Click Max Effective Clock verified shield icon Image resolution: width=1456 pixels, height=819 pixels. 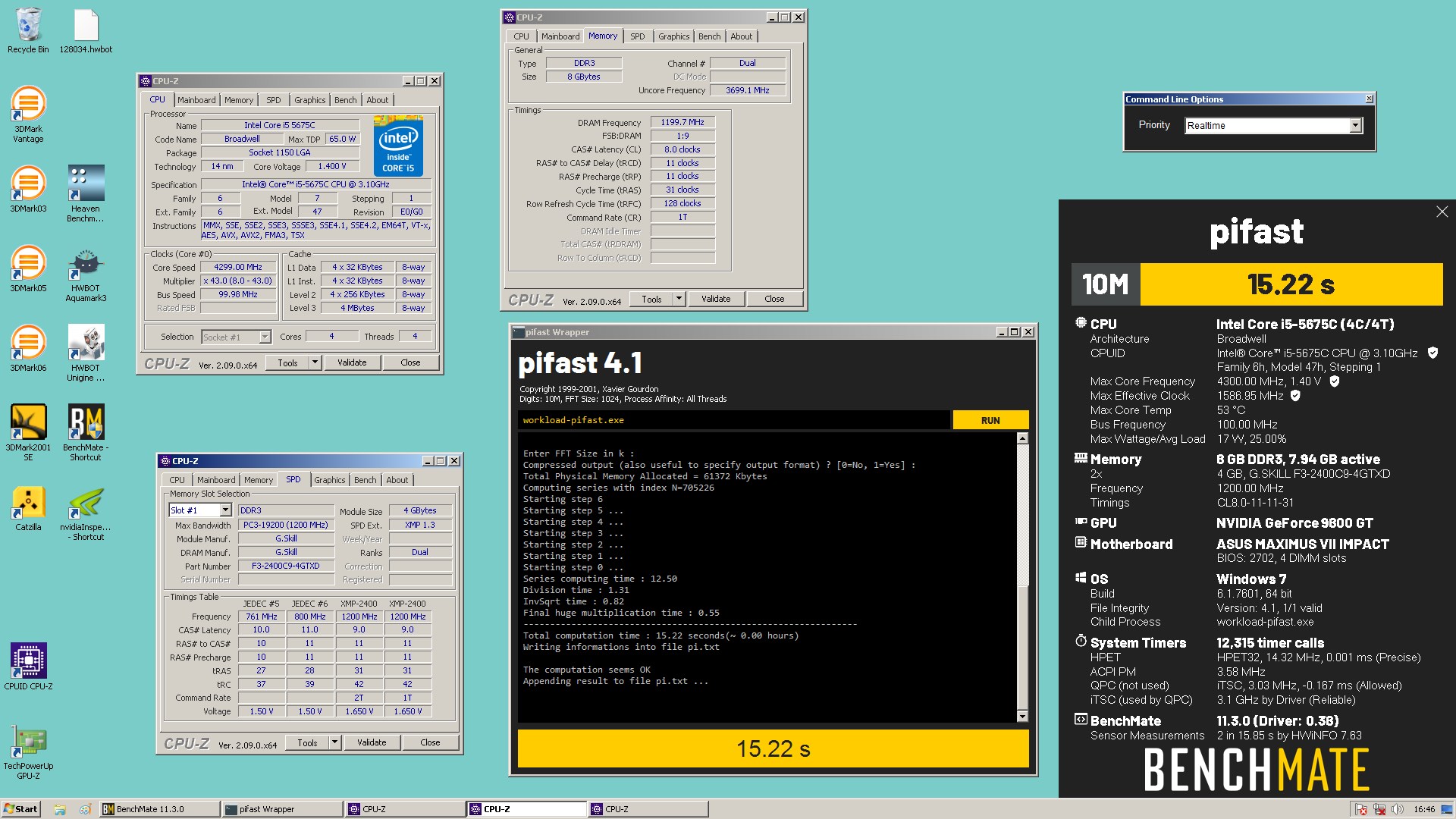click(1295, 396)
